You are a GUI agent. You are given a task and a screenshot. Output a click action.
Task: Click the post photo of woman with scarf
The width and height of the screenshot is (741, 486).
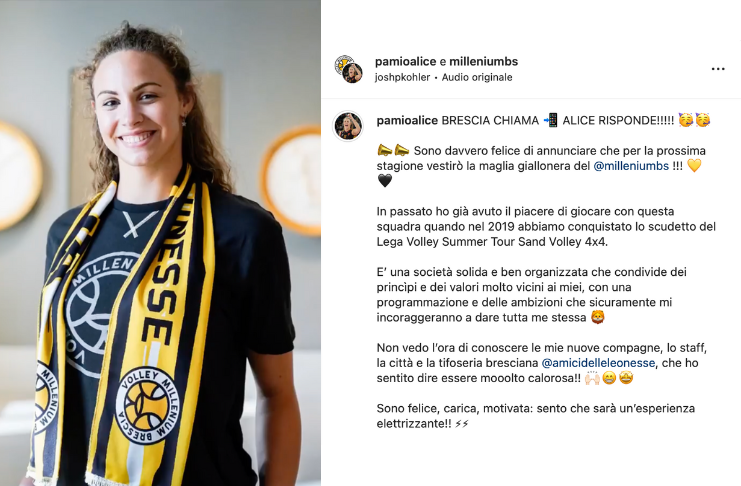point(160,243)
